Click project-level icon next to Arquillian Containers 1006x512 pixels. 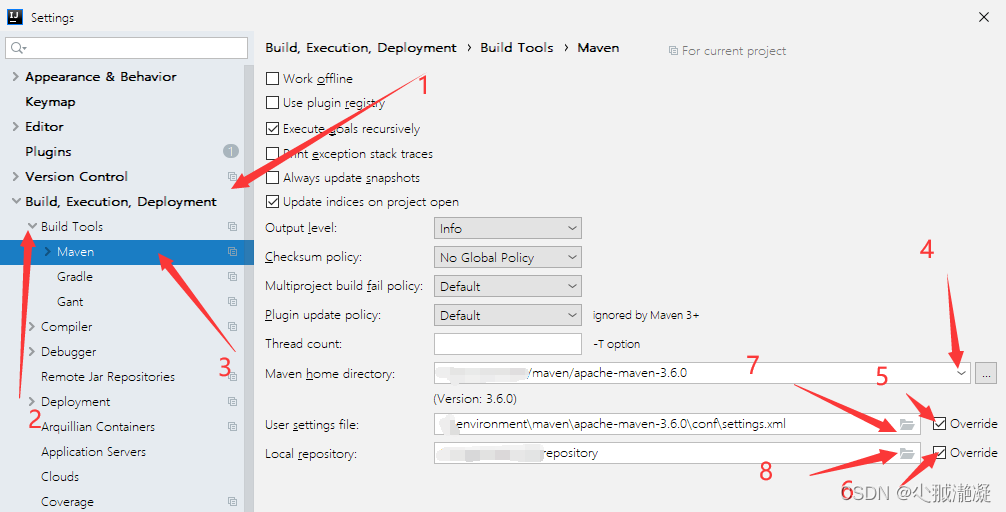232,427
